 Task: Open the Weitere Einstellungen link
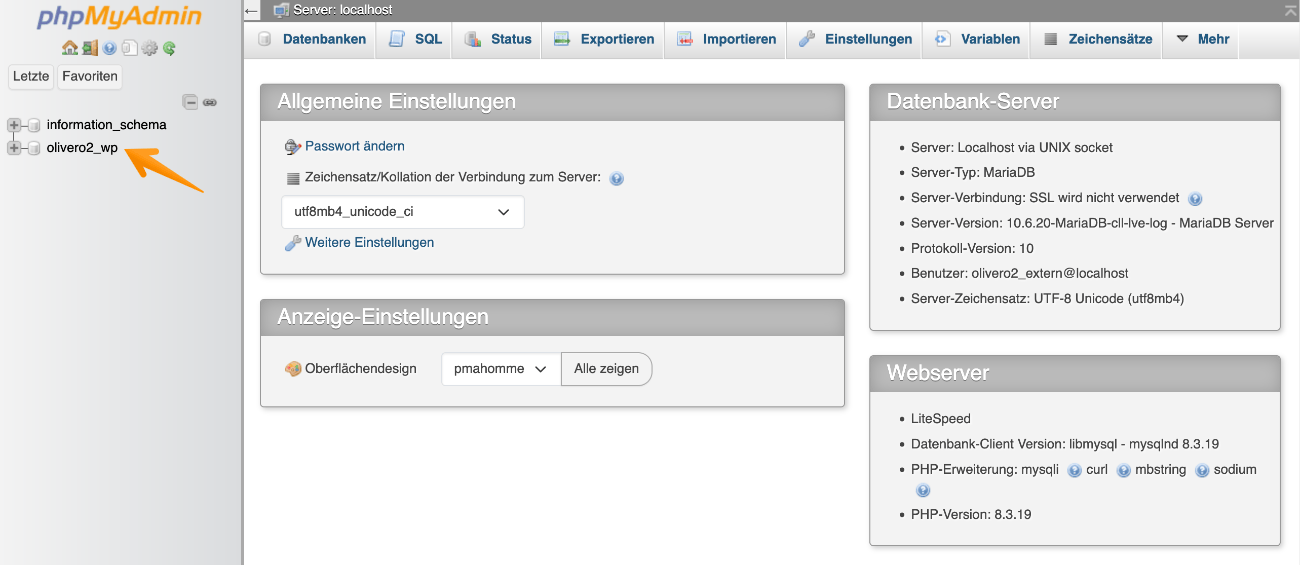369,242
